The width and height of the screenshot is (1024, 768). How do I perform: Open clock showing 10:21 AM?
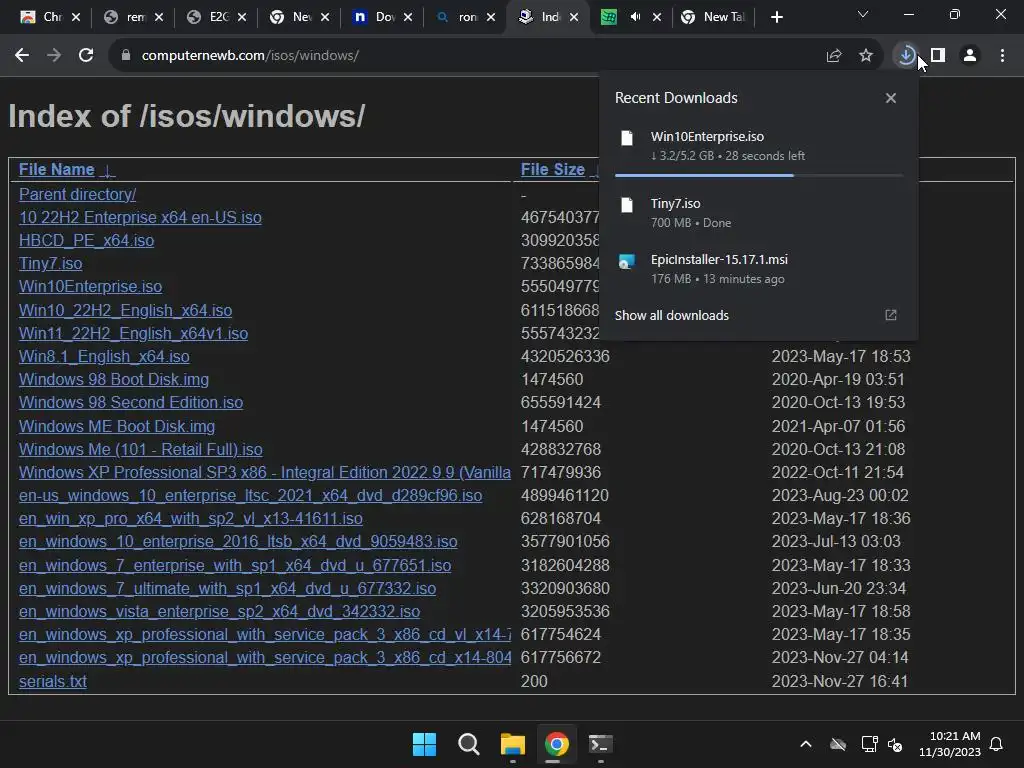[950, 744]
